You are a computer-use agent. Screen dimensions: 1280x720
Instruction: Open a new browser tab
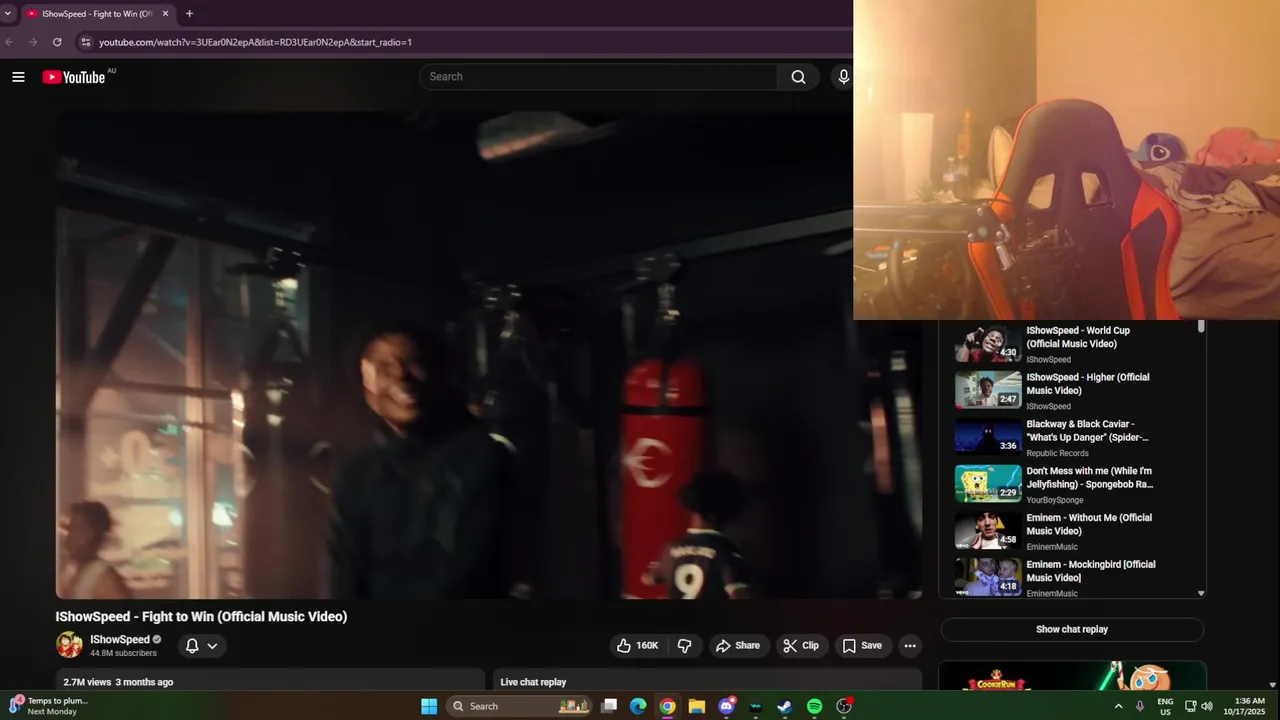point(189,14)
